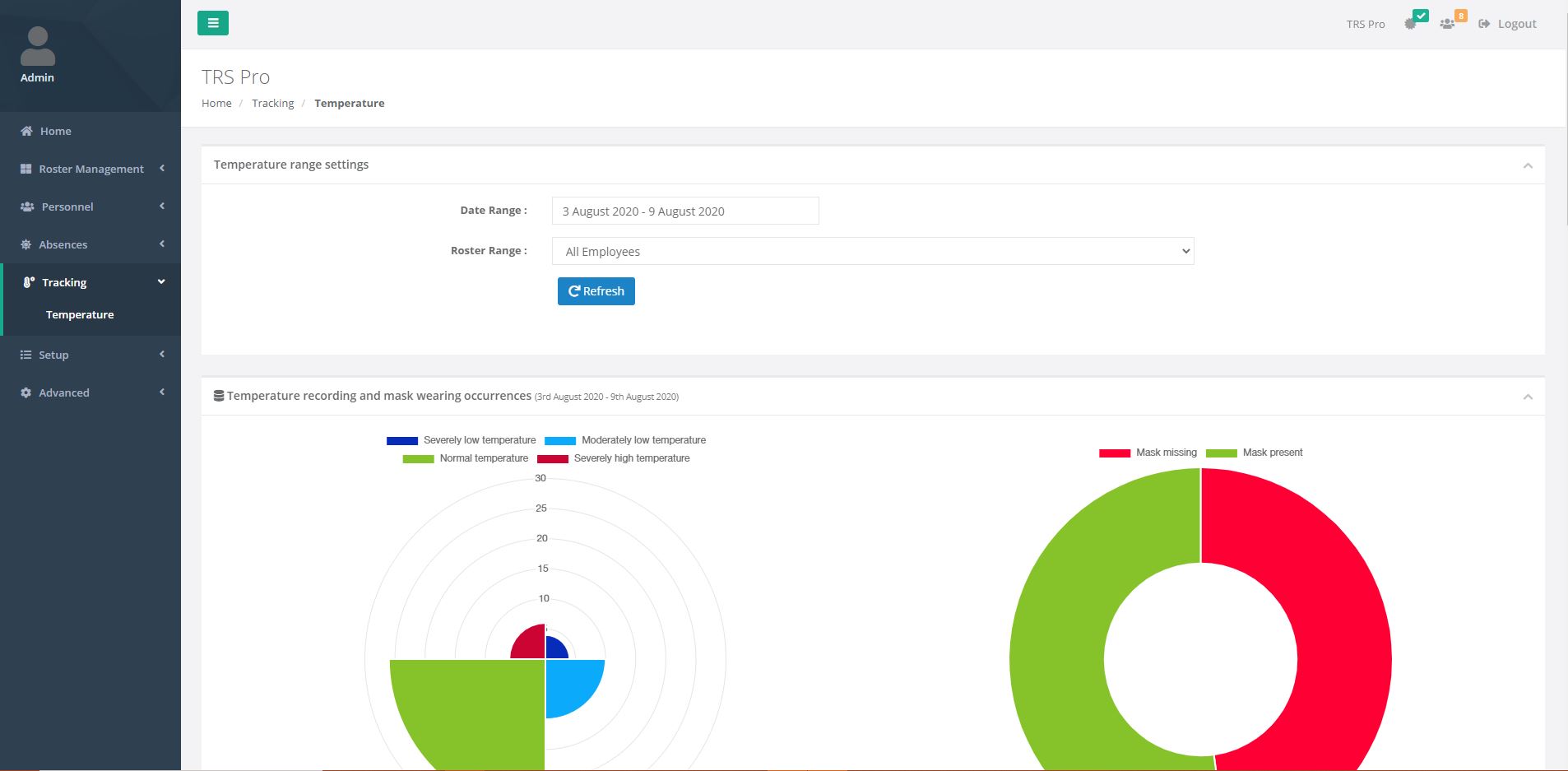This screenshot has width=1568, height=771.
Task: Click the dark blue Severely low polar segment
Action: pyautogui.click(x=555, y=648)
